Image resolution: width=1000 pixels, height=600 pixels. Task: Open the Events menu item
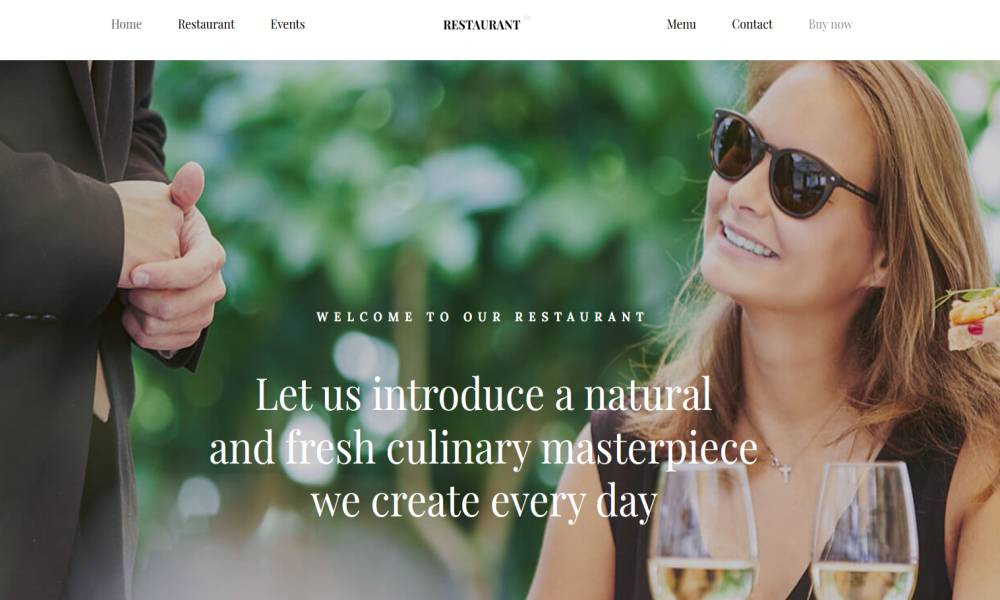[288, 24]
